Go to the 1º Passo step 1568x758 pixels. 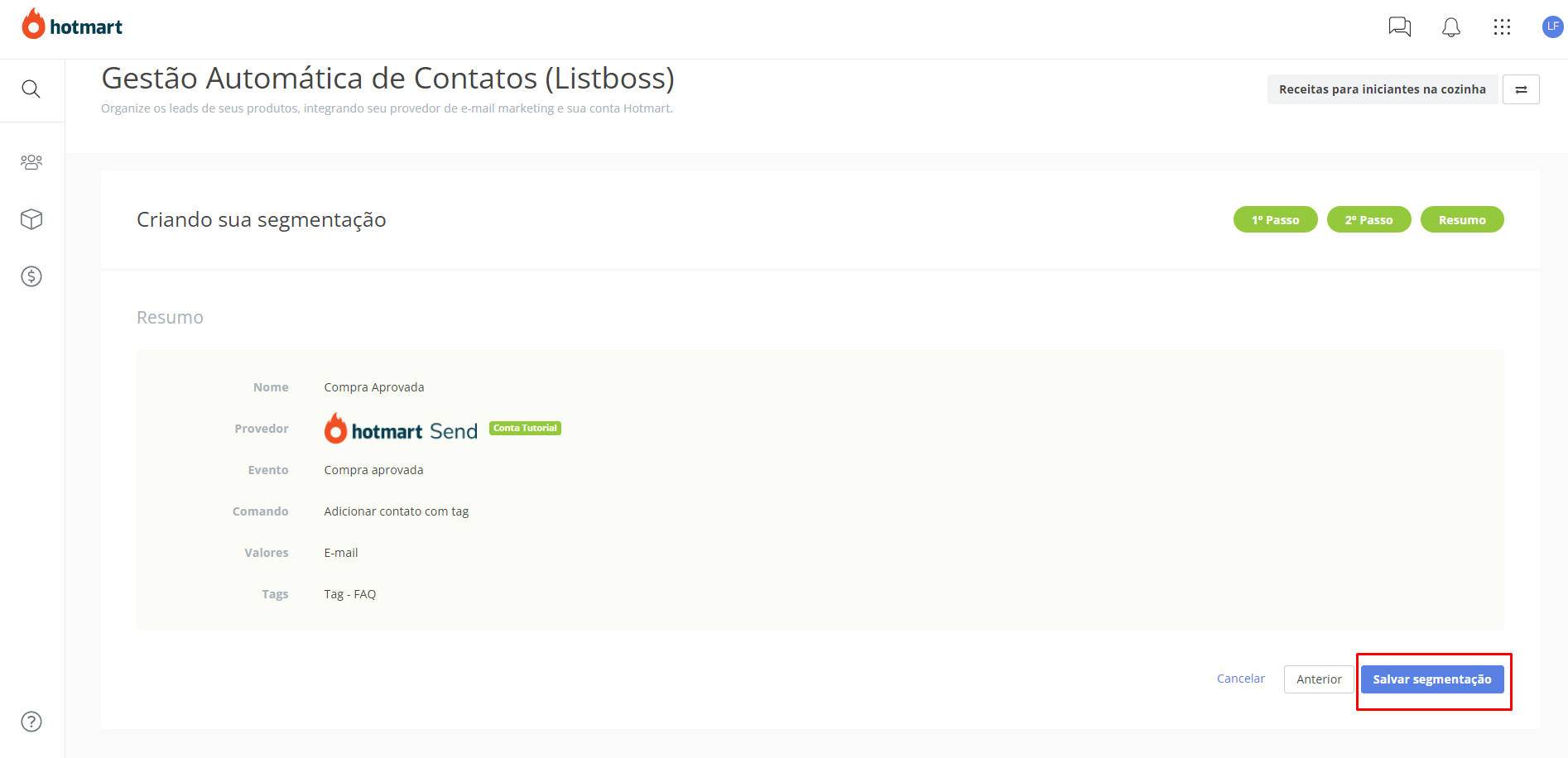click(x=1276, y=219)
